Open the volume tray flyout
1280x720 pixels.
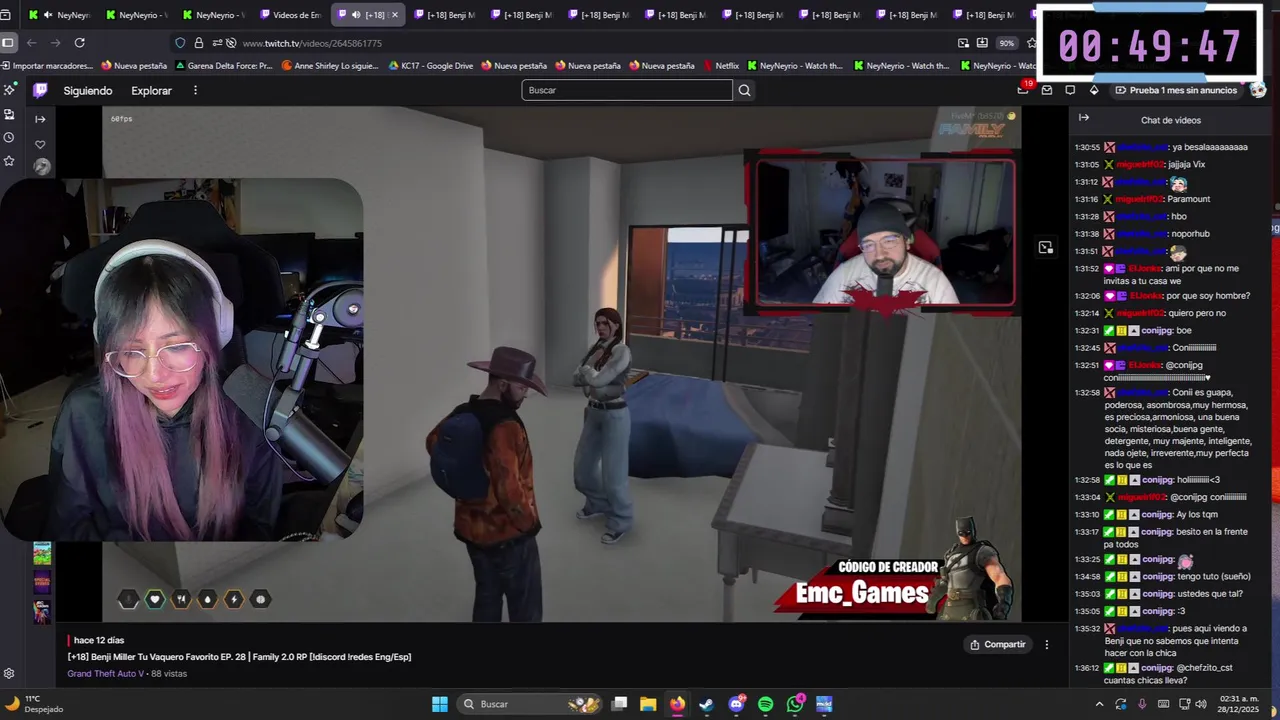coord(1200,704)
